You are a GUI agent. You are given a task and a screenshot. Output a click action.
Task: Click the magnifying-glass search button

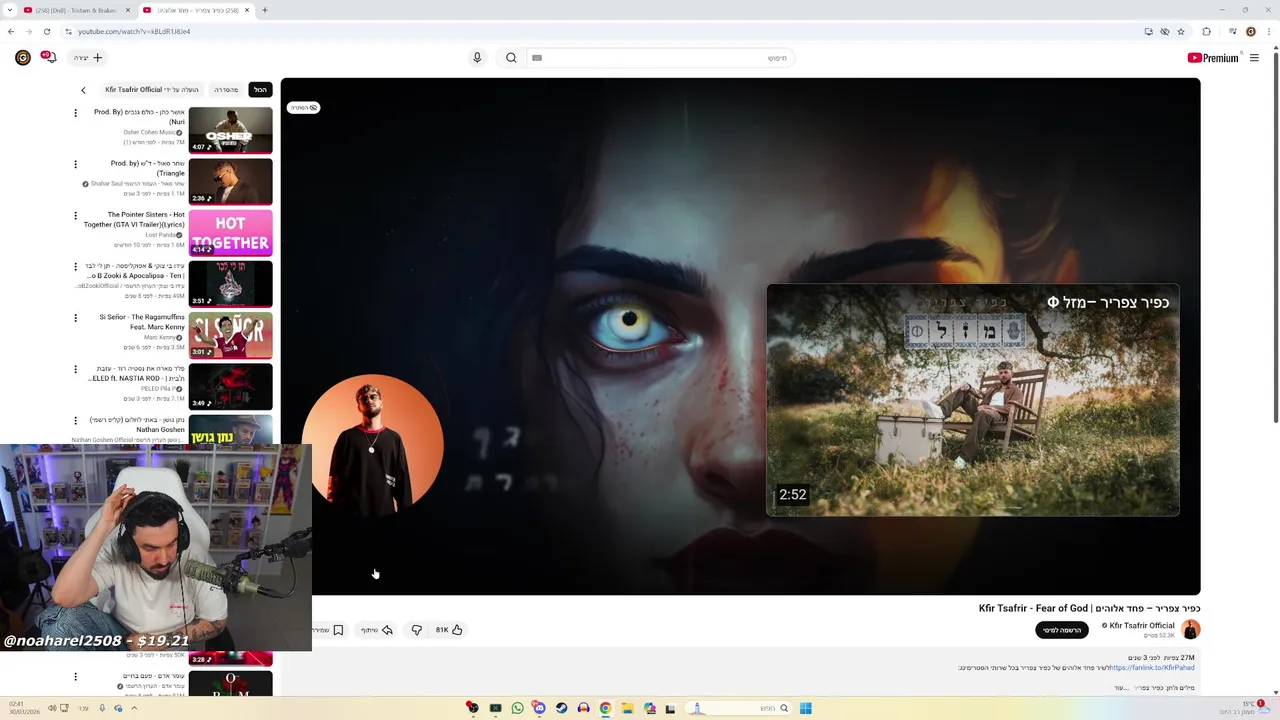(x=511, y=58)
